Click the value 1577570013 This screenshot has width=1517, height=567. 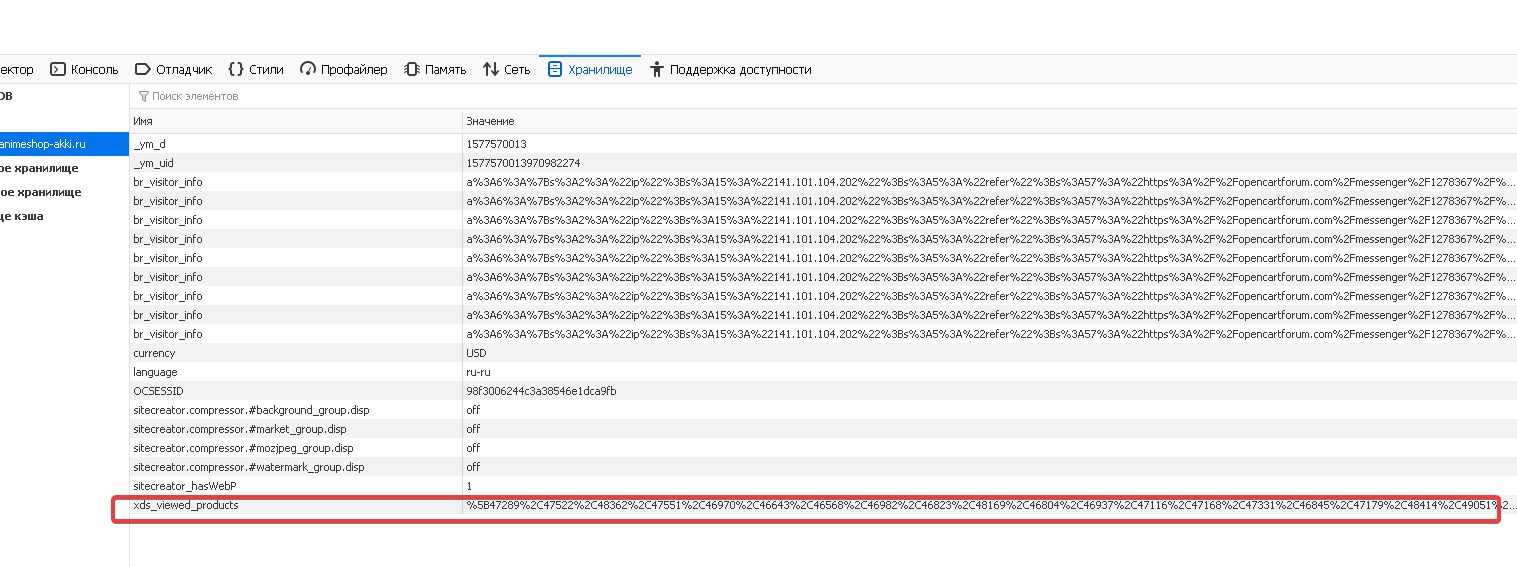tap(496, 144)
